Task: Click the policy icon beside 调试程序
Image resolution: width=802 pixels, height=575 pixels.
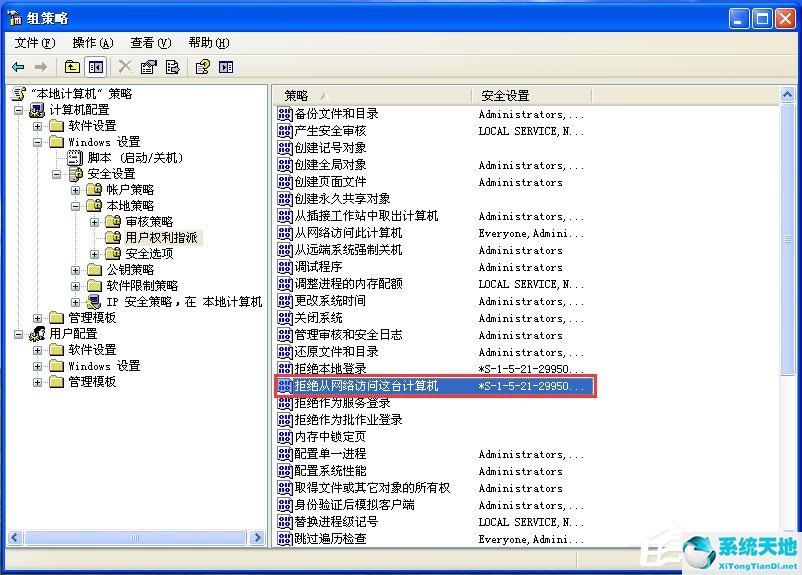Action: click(284, 267)
